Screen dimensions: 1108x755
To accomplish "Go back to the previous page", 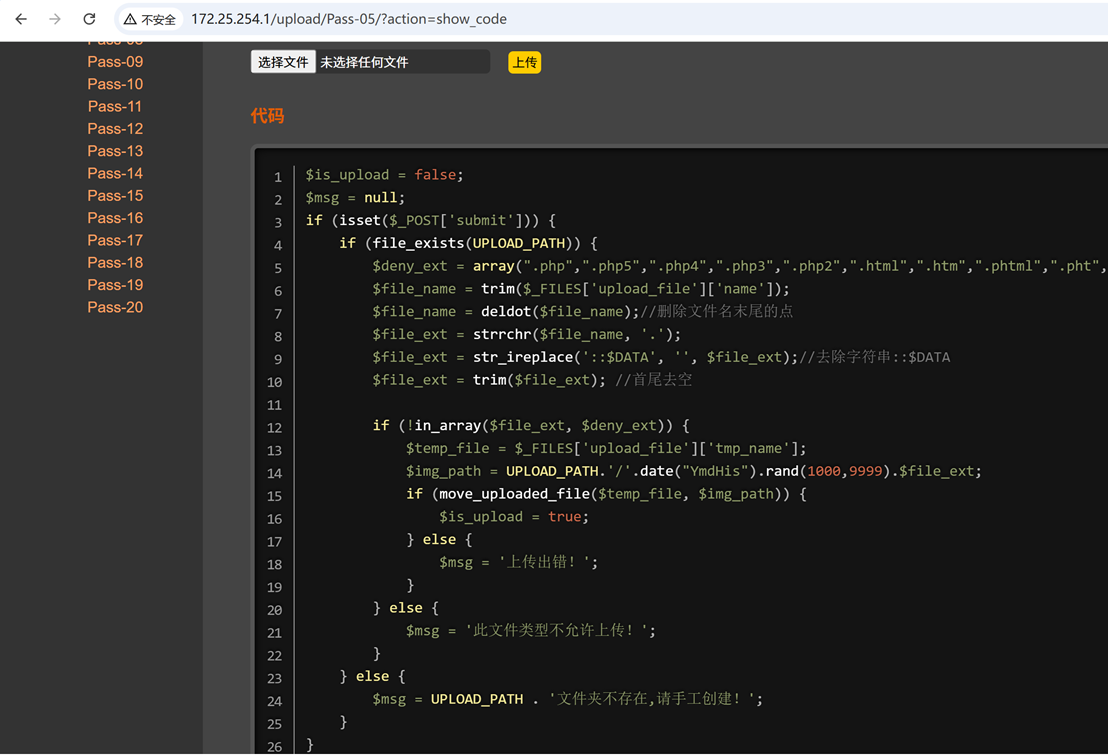I will pos(21,19).
